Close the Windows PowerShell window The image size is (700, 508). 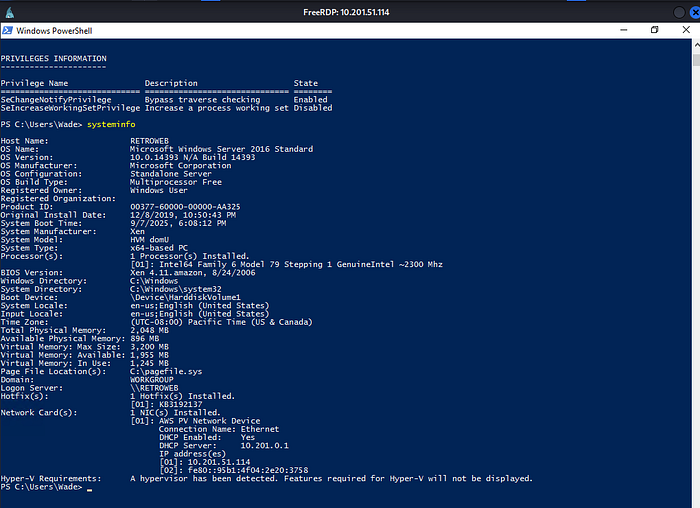pyautogui.click(x=686, y=30)
